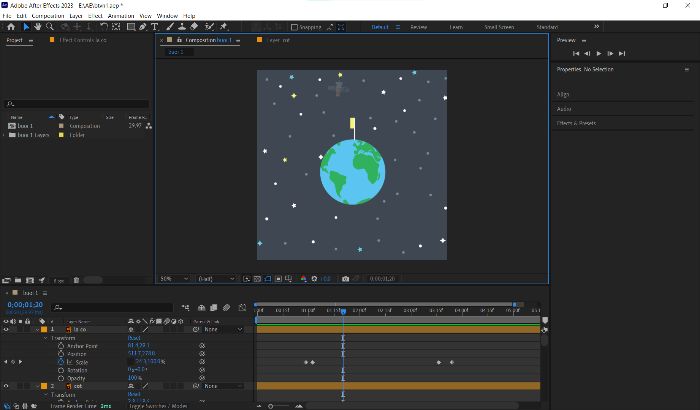This screenshot has width=700, height=410.
Task: Click the trash icon in the Project panel
Action: (76, 280)
